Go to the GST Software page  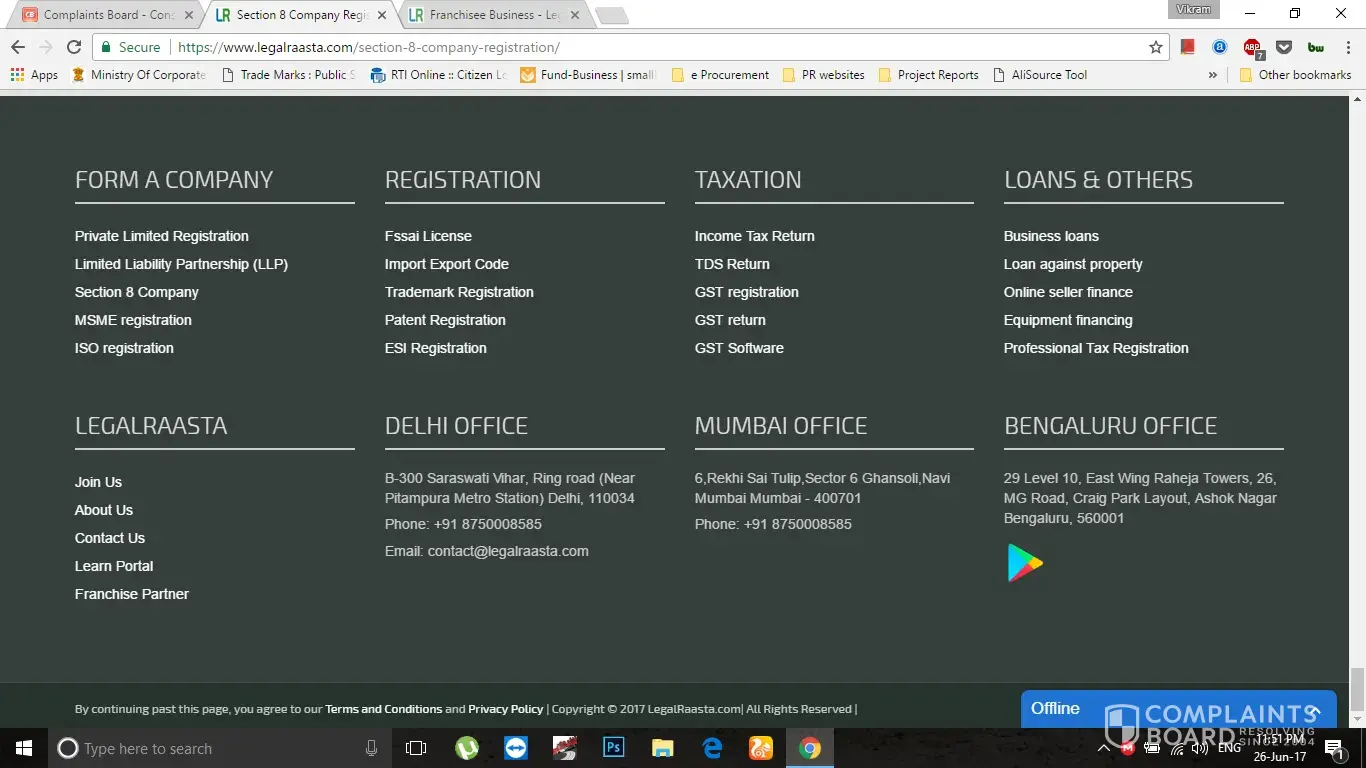click(x=739, y=348)
